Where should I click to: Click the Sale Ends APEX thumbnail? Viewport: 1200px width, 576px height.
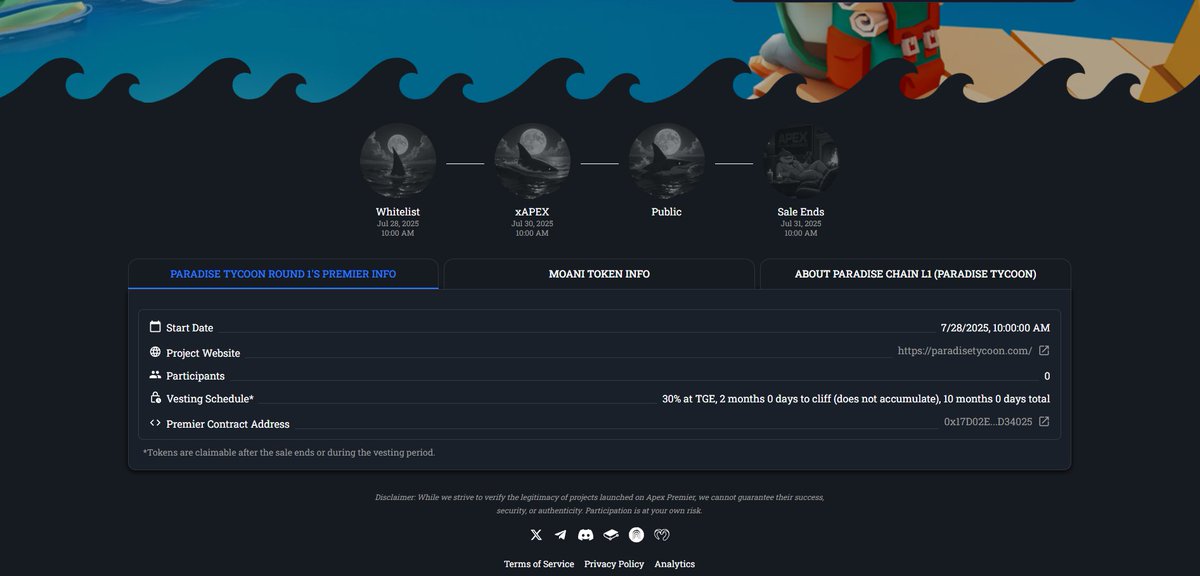click(x=801, y=159)
